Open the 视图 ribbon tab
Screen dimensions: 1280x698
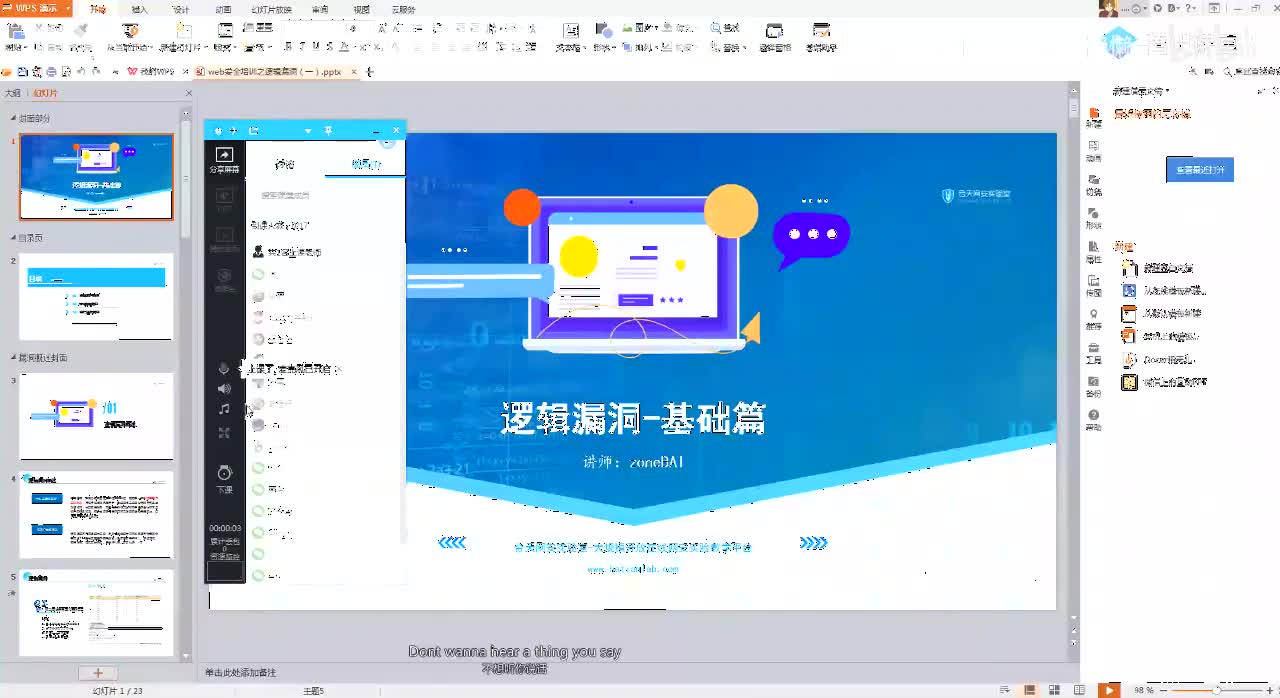[362, 9]
